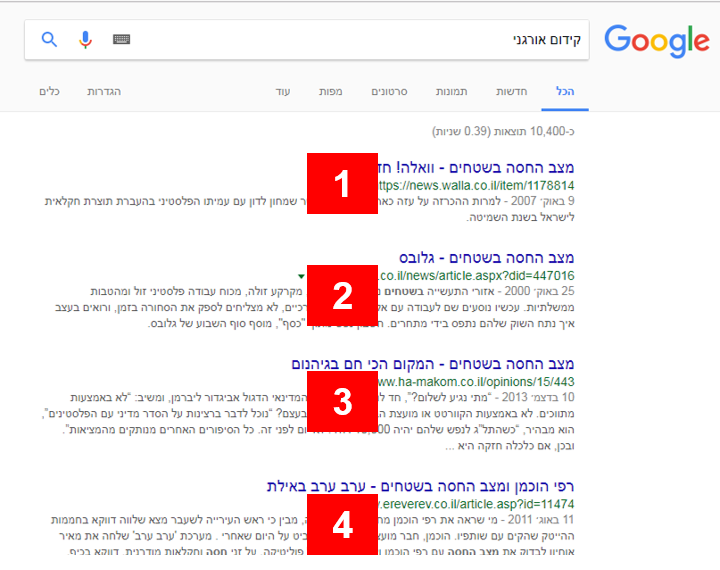The image size is (720, 570).
Task: Open the result מצב החסה בשטחים - גלובס
Action: click(486, 258)
